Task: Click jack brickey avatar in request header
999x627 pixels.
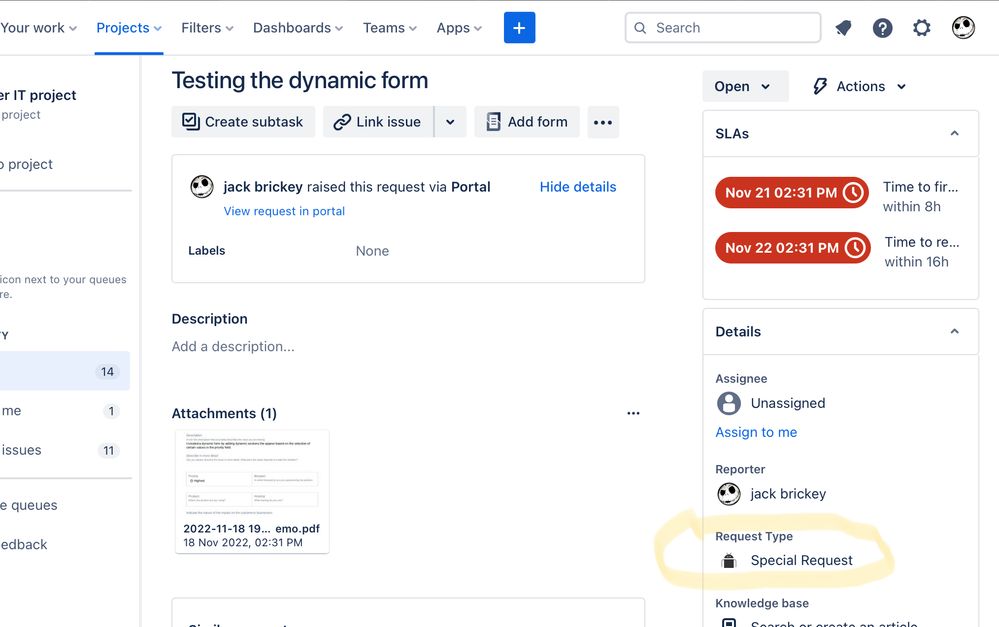Action: (202, 187)
